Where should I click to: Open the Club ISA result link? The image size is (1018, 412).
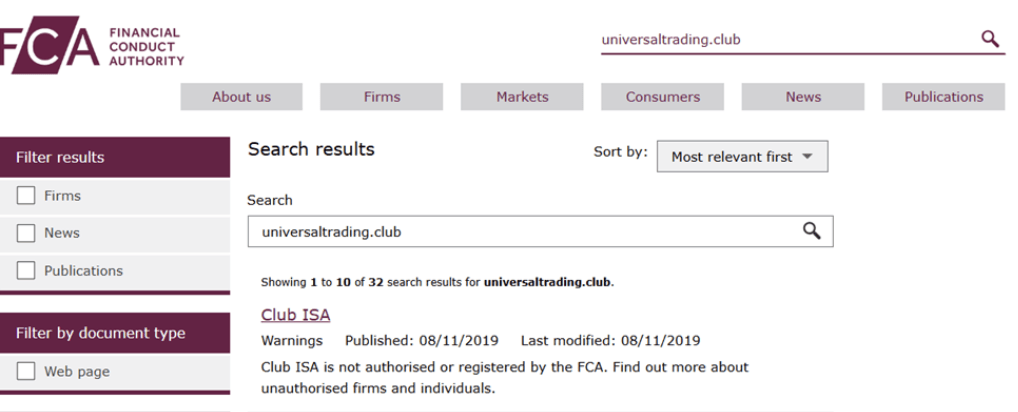point(295,315)
